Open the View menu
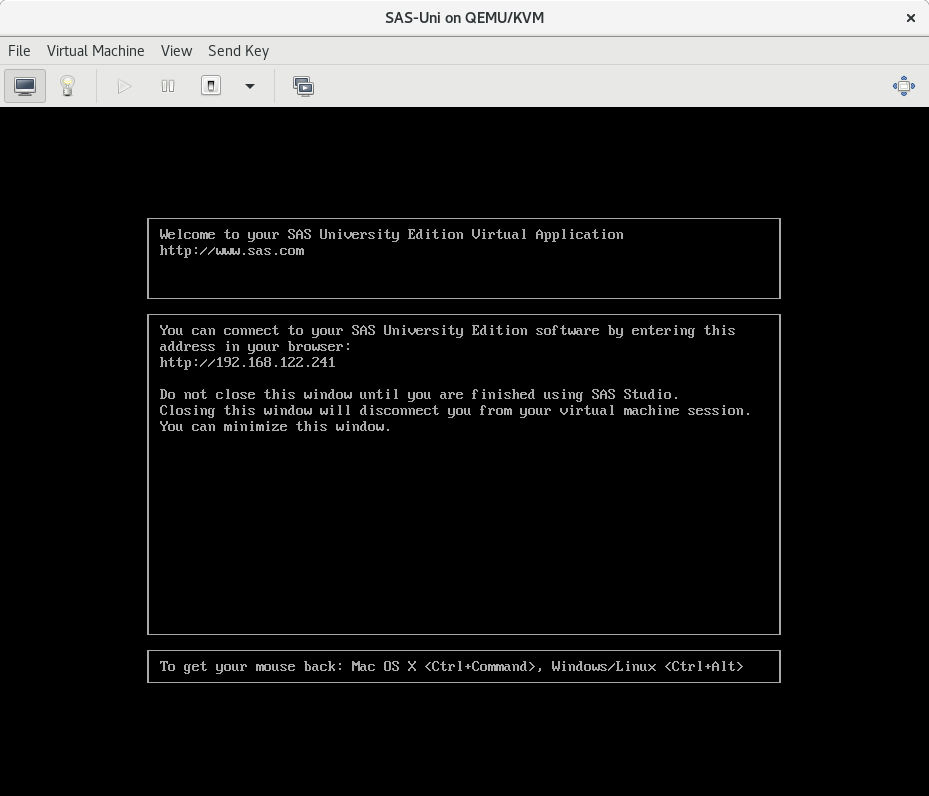 [x=177, y=51]
